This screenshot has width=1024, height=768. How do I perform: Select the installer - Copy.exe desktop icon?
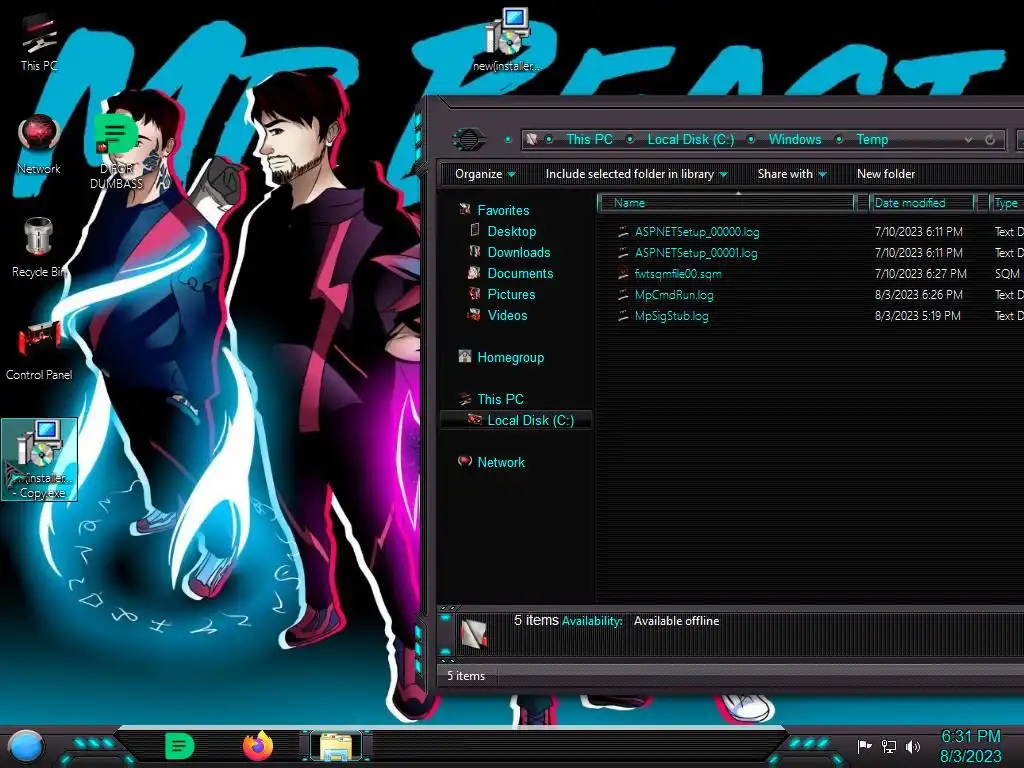click(x=39, y=460)
